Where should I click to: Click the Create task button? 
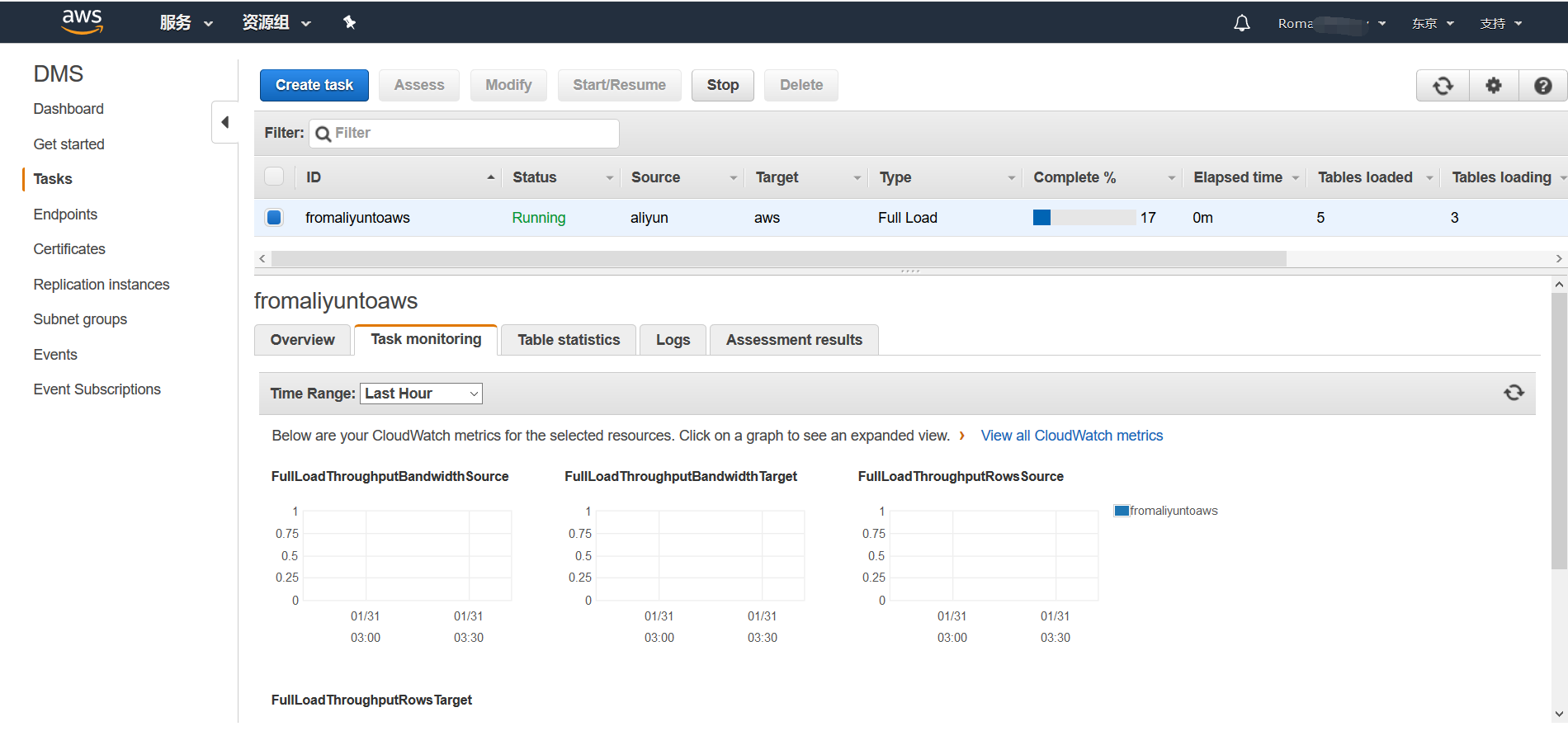click(x=314, y=85)
